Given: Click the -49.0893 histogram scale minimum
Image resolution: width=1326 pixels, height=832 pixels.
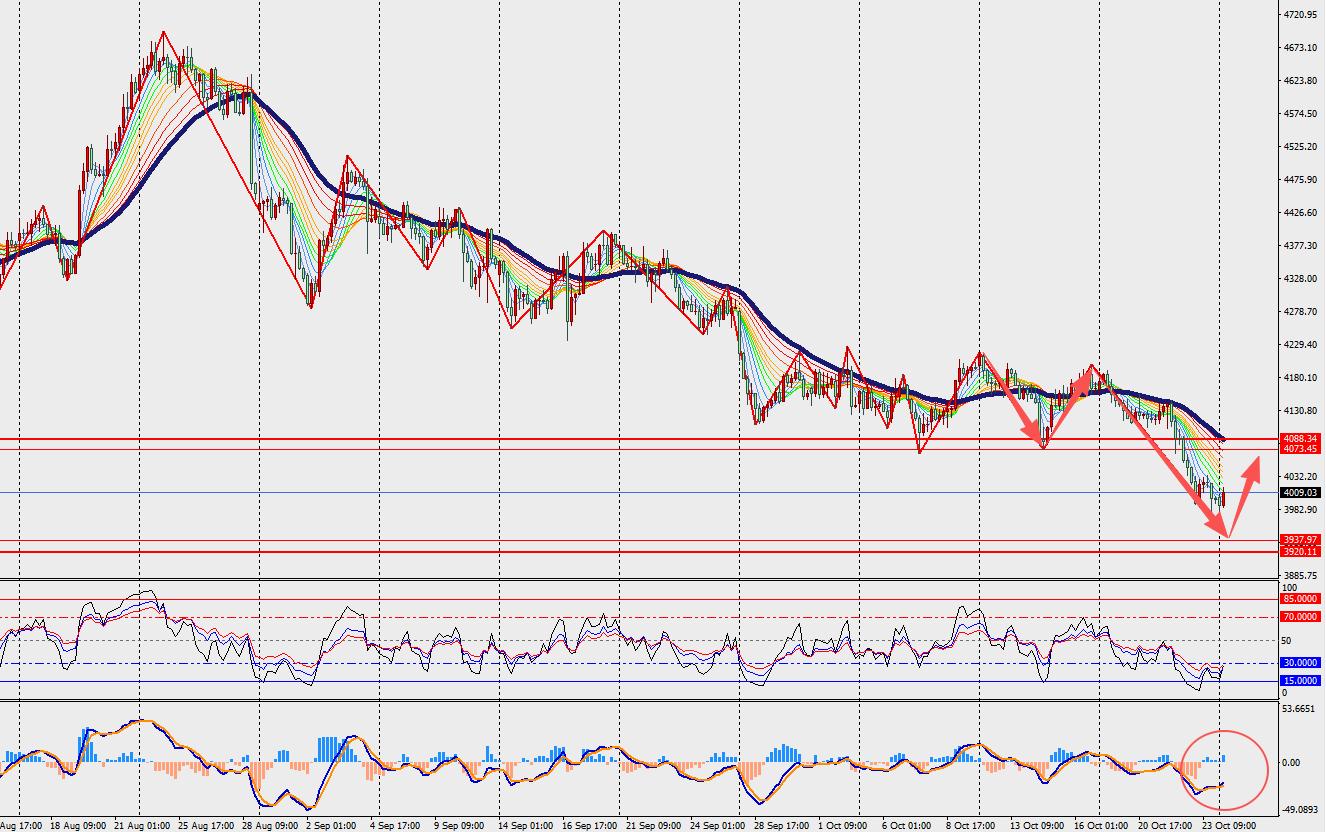Looking at the screenshot, I should 1302,811.
